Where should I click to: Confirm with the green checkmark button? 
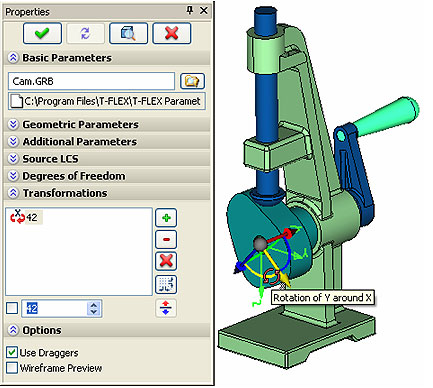(x=42, y=33)
